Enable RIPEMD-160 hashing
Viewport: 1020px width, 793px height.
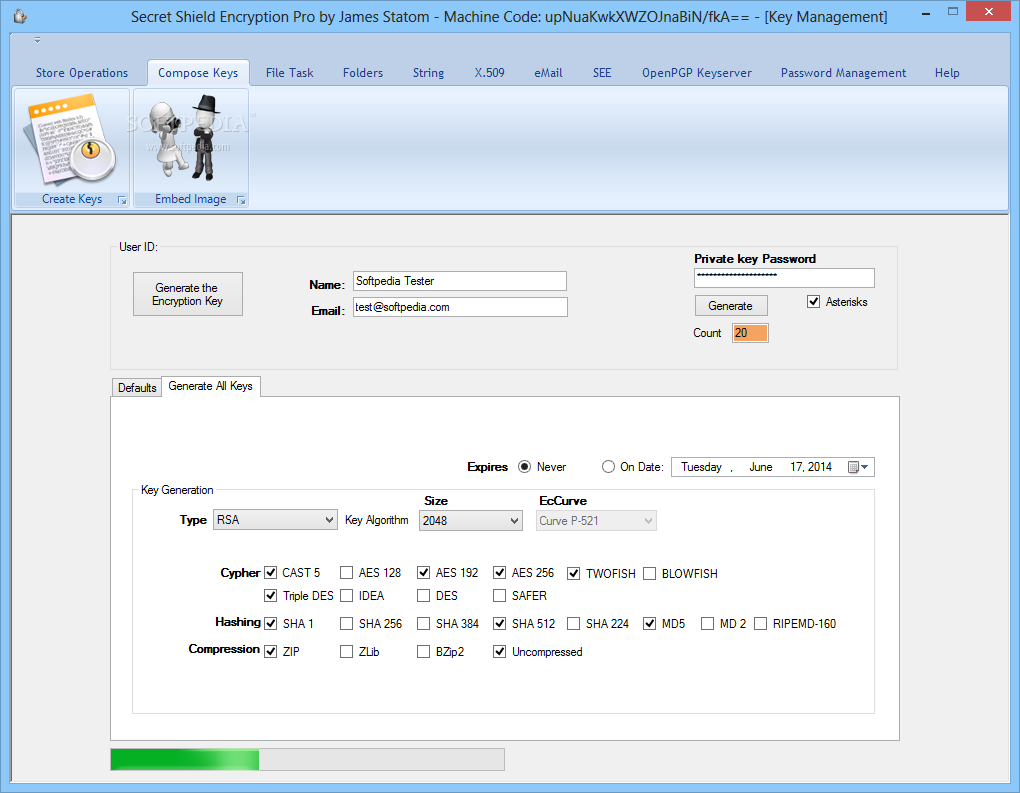(760, 624)
